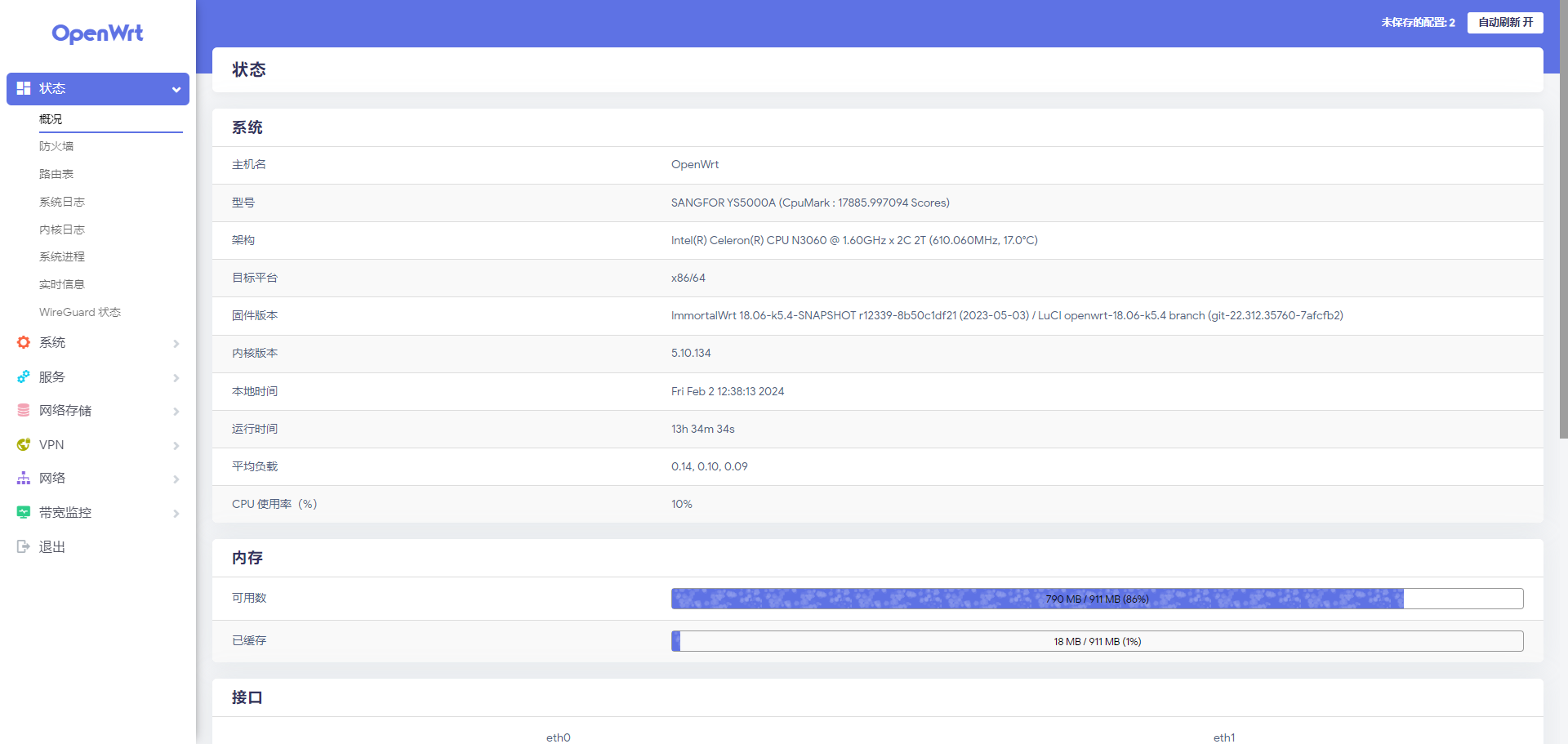
Task: Click the available memory progress bar
Action: point(1097,599)
